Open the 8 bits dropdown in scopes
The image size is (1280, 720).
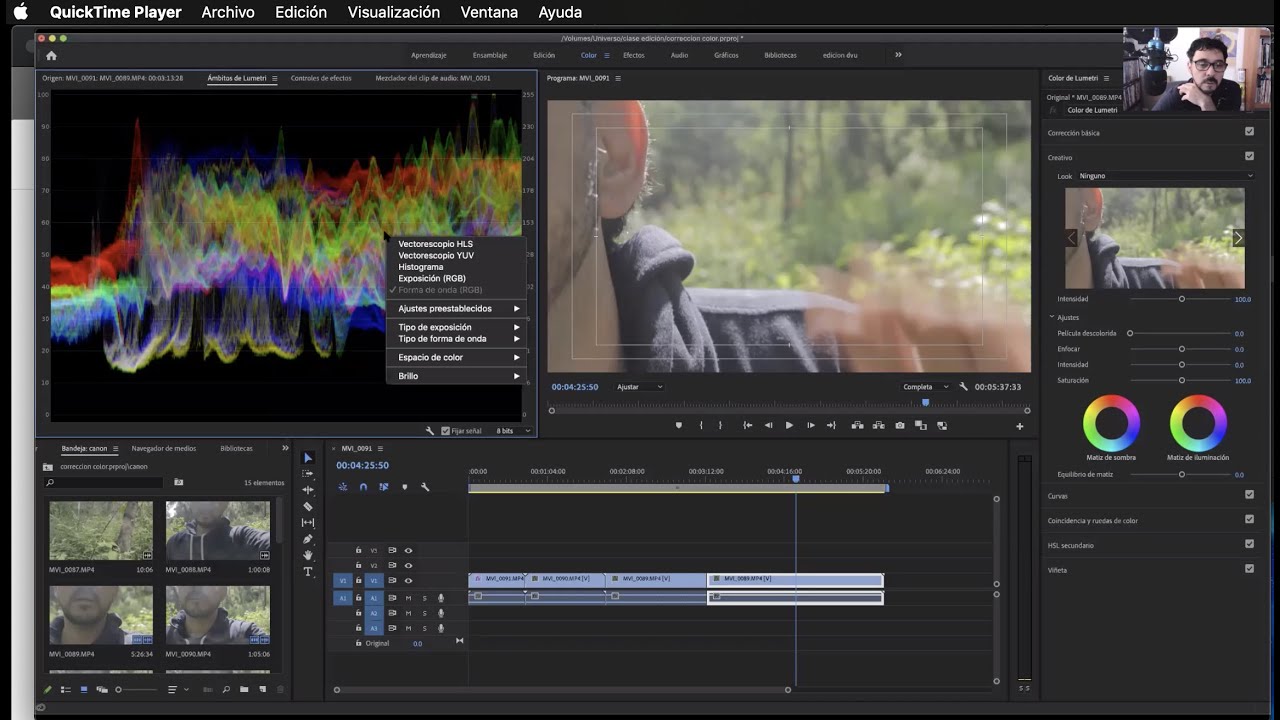point(514,431)
